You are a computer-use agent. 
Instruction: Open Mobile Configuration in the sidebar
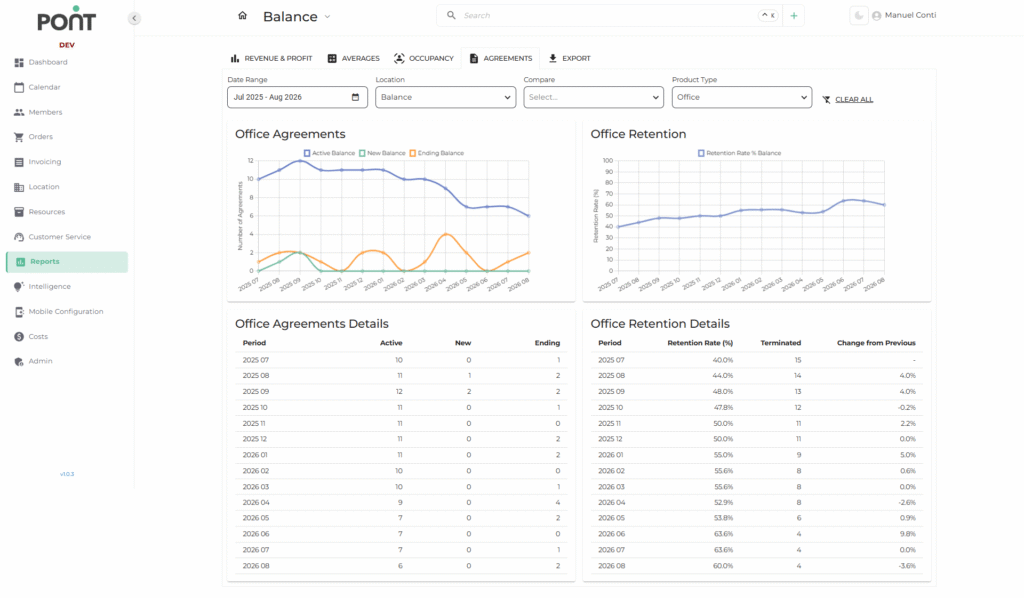[65, 312]
